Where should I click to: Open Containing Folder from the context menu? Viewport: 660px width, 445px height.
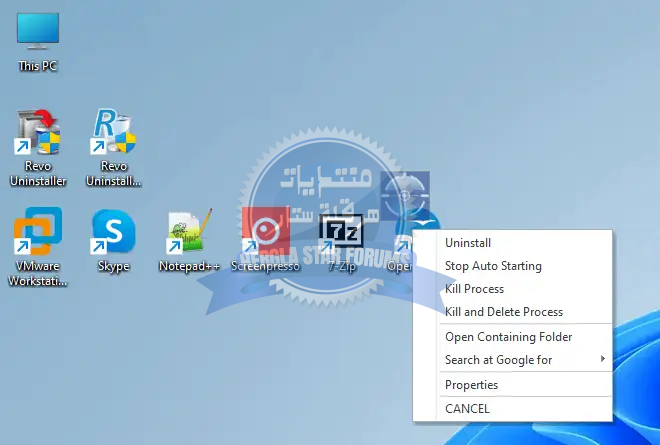pyautogui.click(x=508, y=337)
